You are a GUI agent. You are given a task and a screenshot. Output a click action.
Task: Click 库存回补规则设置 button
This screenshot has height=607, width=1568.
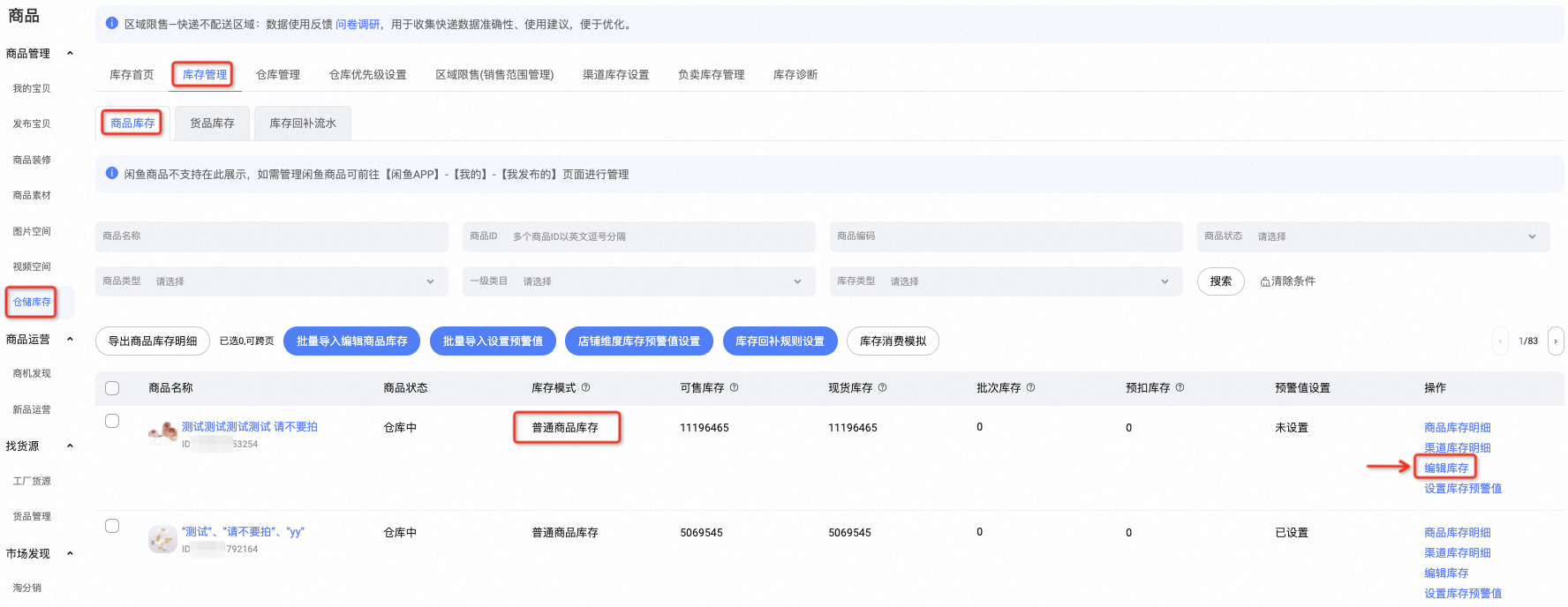pyautogui.click(x=780, y=341)
